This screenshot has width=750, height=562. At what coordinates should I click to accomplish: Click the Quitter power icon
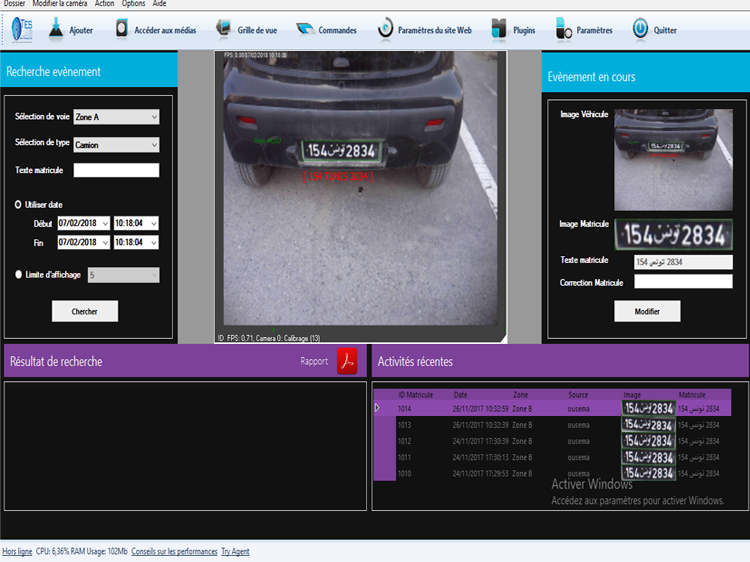tap(640, 30)
